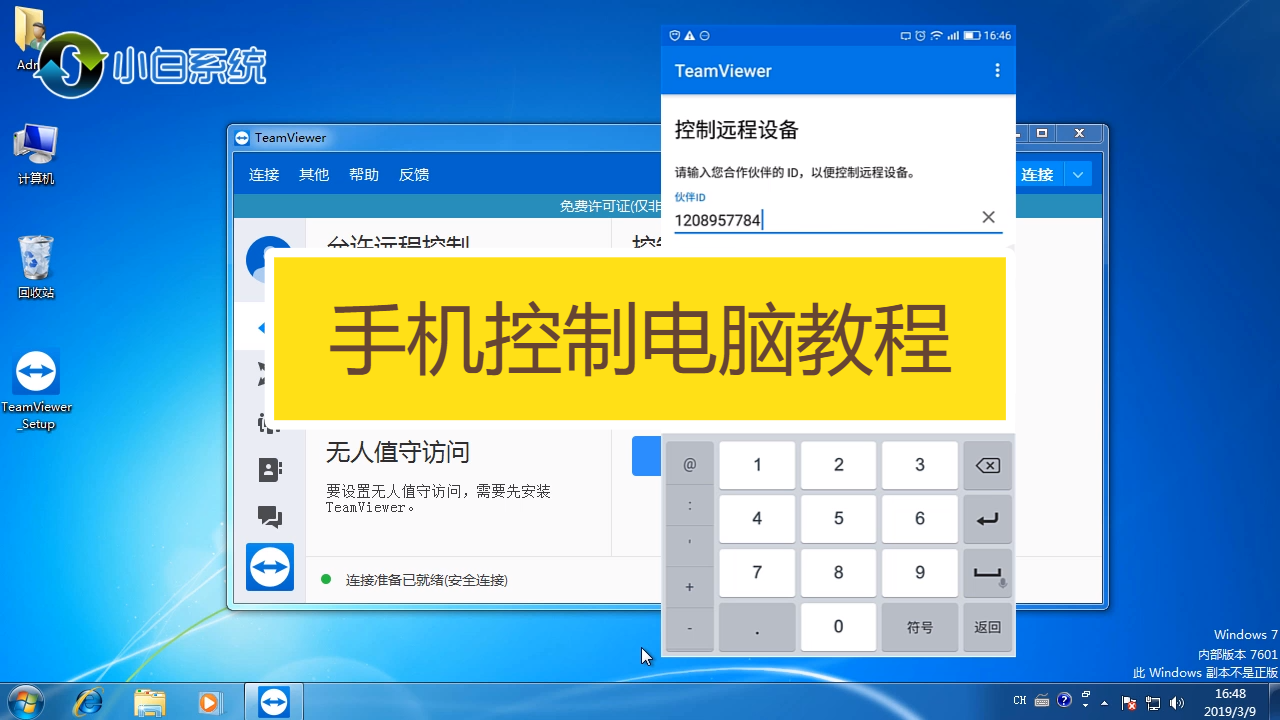Open the Recycle Bin (回收站) desktop icon

(36, 267)
